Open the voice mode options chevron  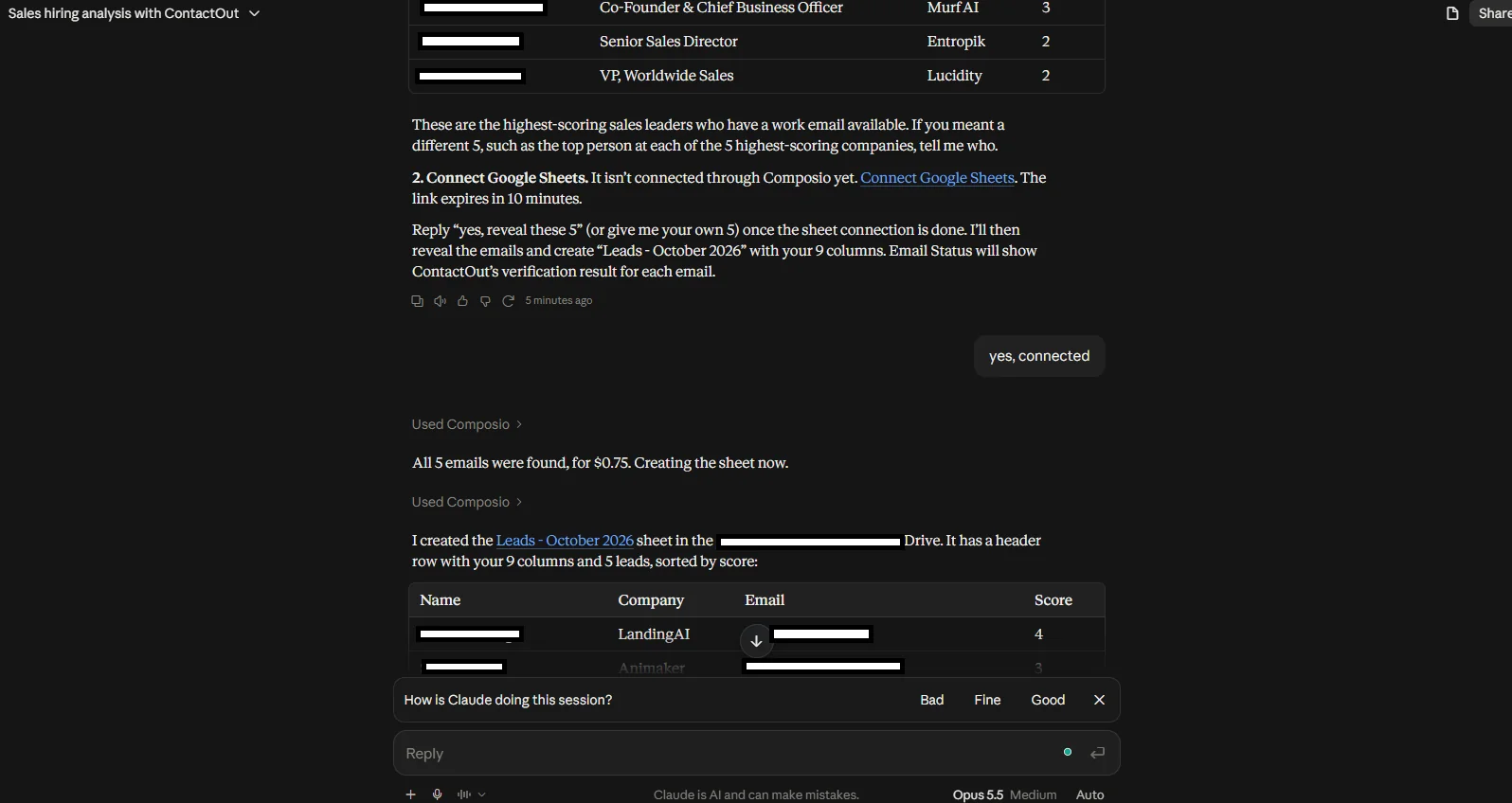(482, 794)
